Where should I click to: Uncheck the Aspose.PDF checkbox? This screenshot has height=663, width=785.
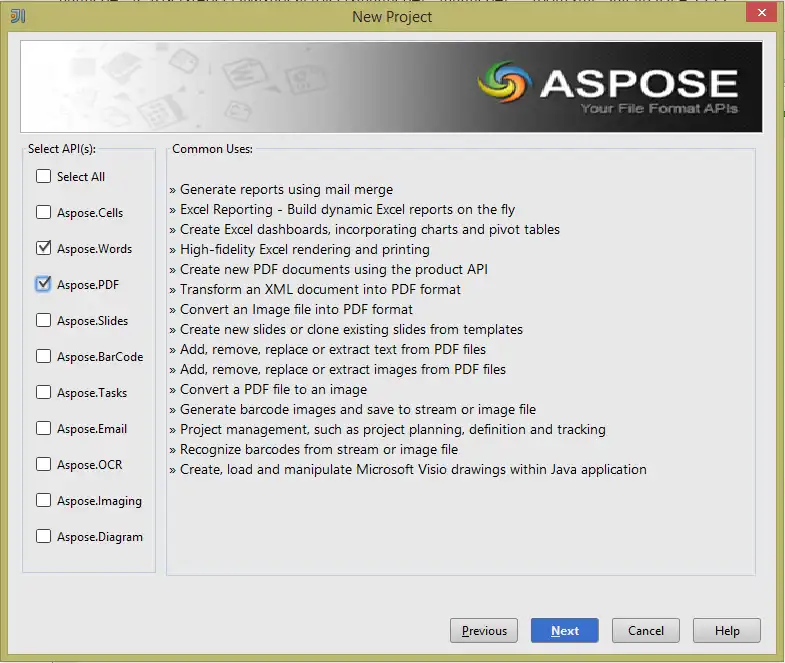[44, 284]
